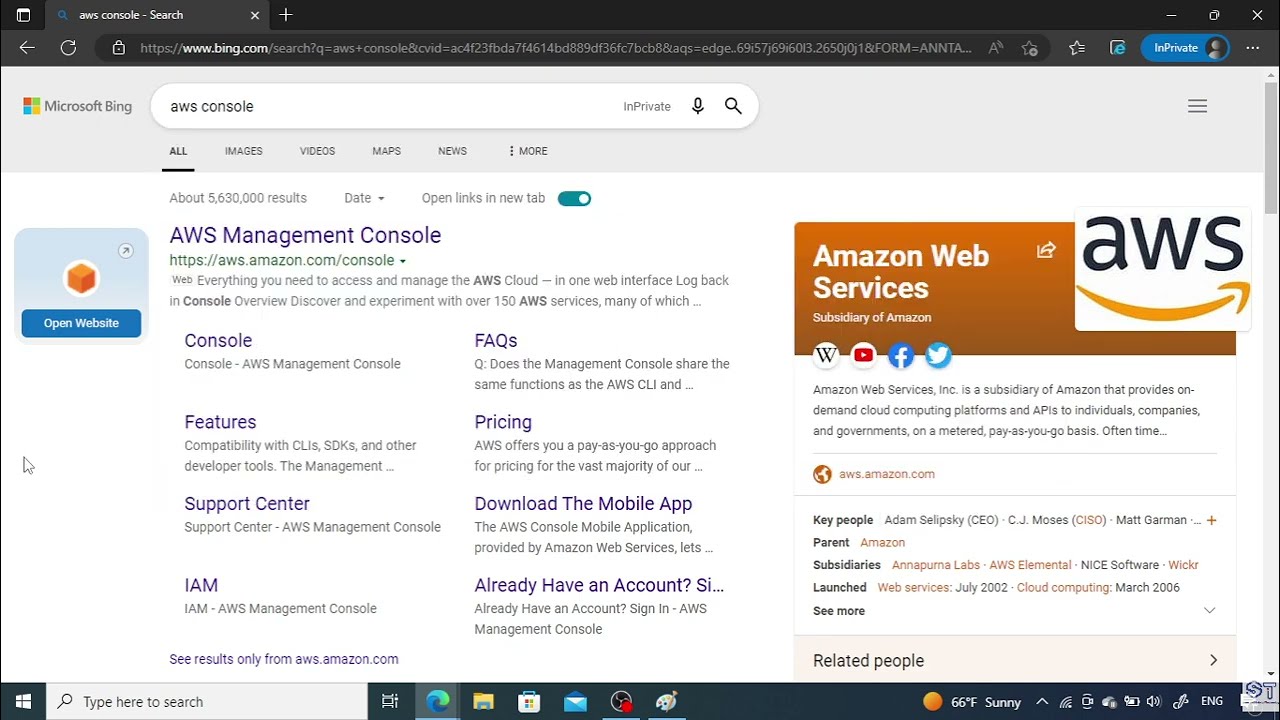Open the Features sublink

(220, 422)
